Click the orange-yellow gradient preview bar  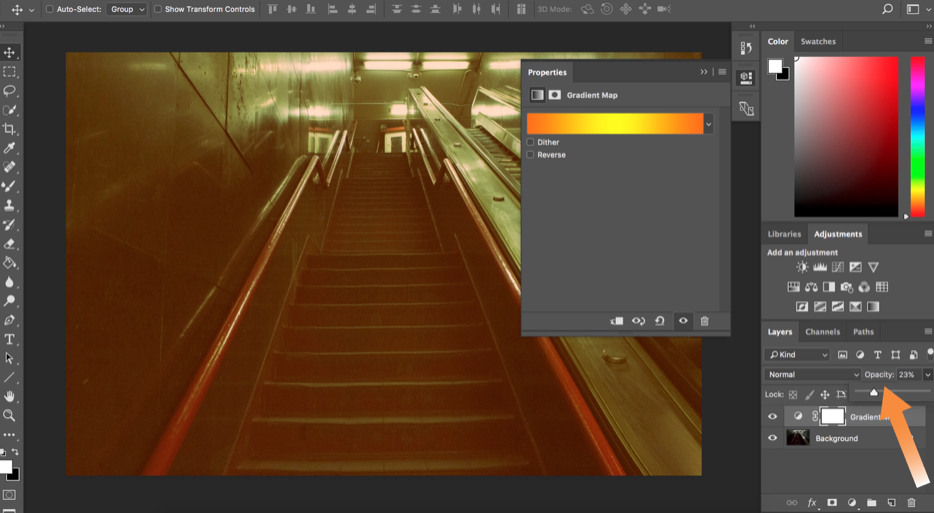pyautogui.click(x=615, y=124)
